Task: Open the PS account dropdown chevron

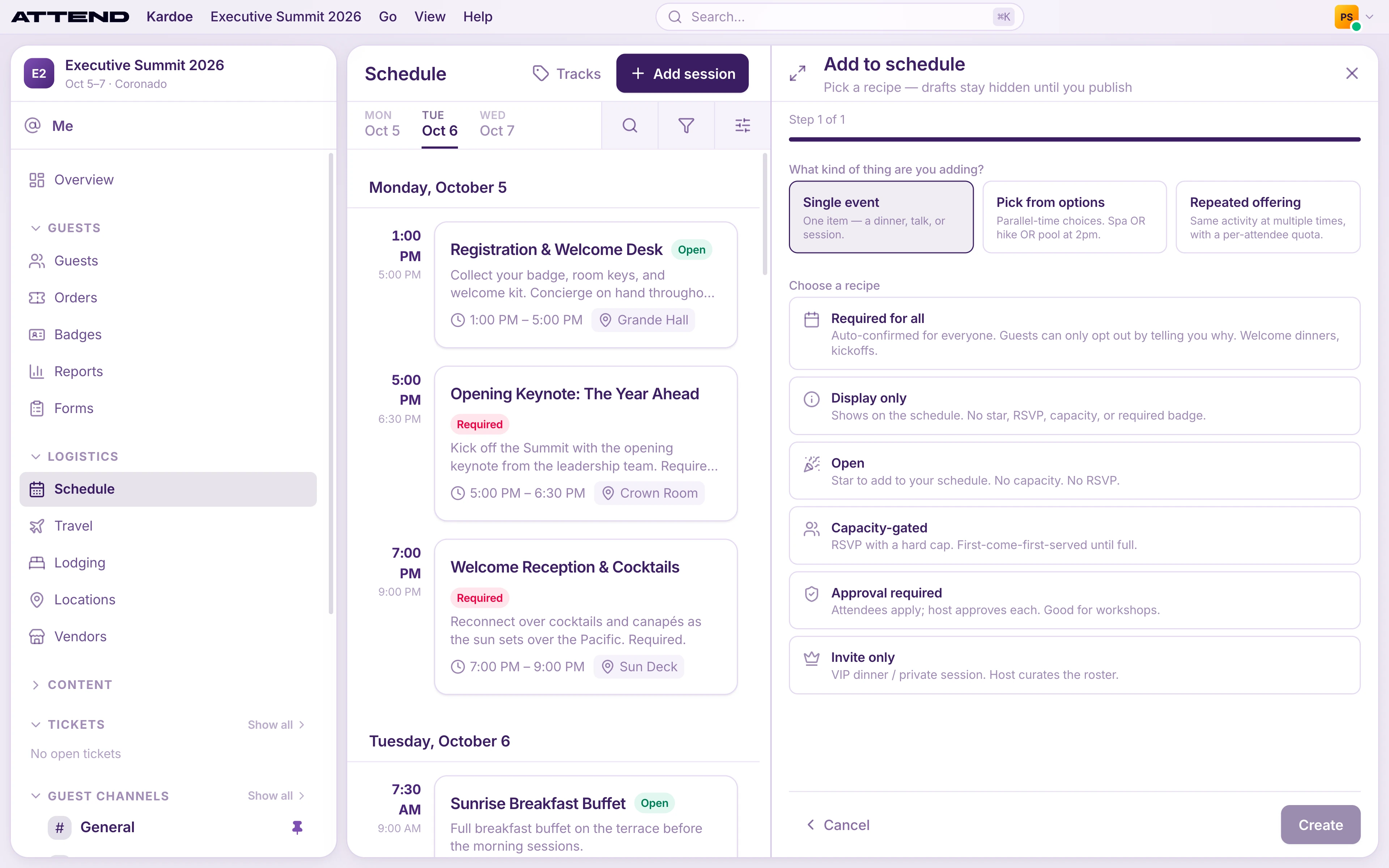Action: point(1370,17)
